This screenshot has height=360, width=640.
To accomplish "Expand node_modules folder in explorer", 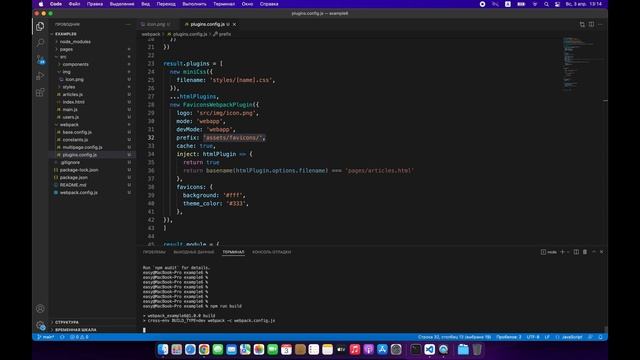I will point(75,42).
